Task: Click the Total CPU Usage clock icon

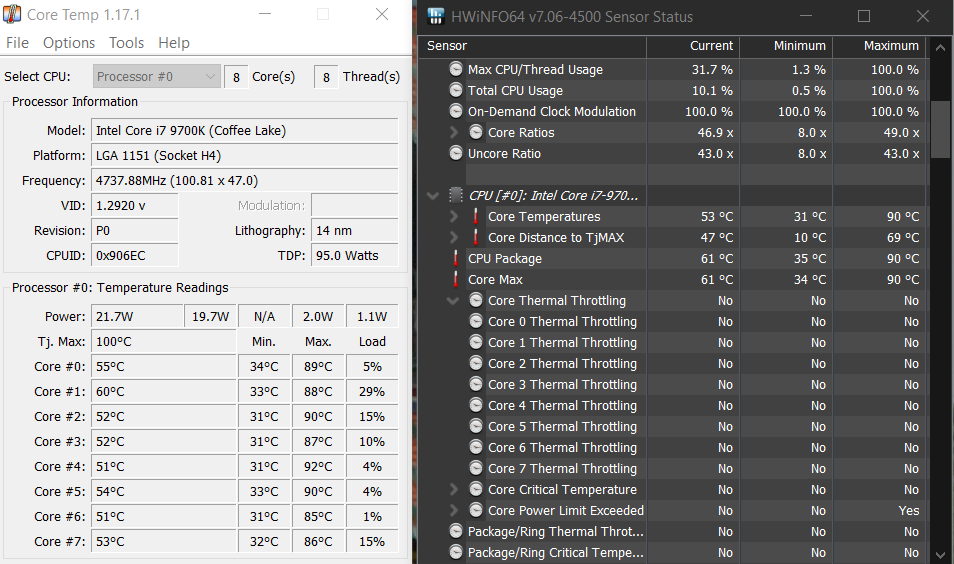Action: point(456,91)
